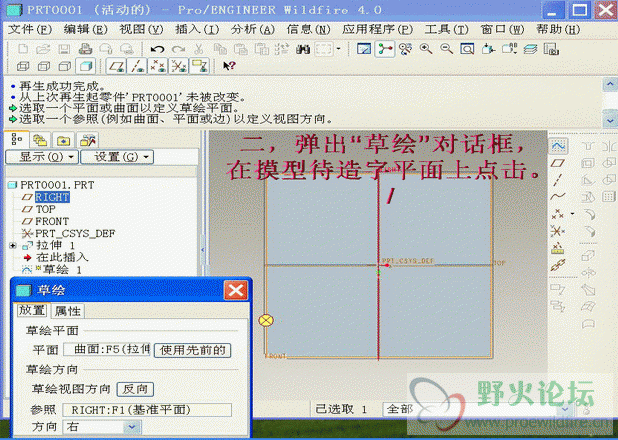Click the Orient mode icon
618x440 pixels.
406,49
